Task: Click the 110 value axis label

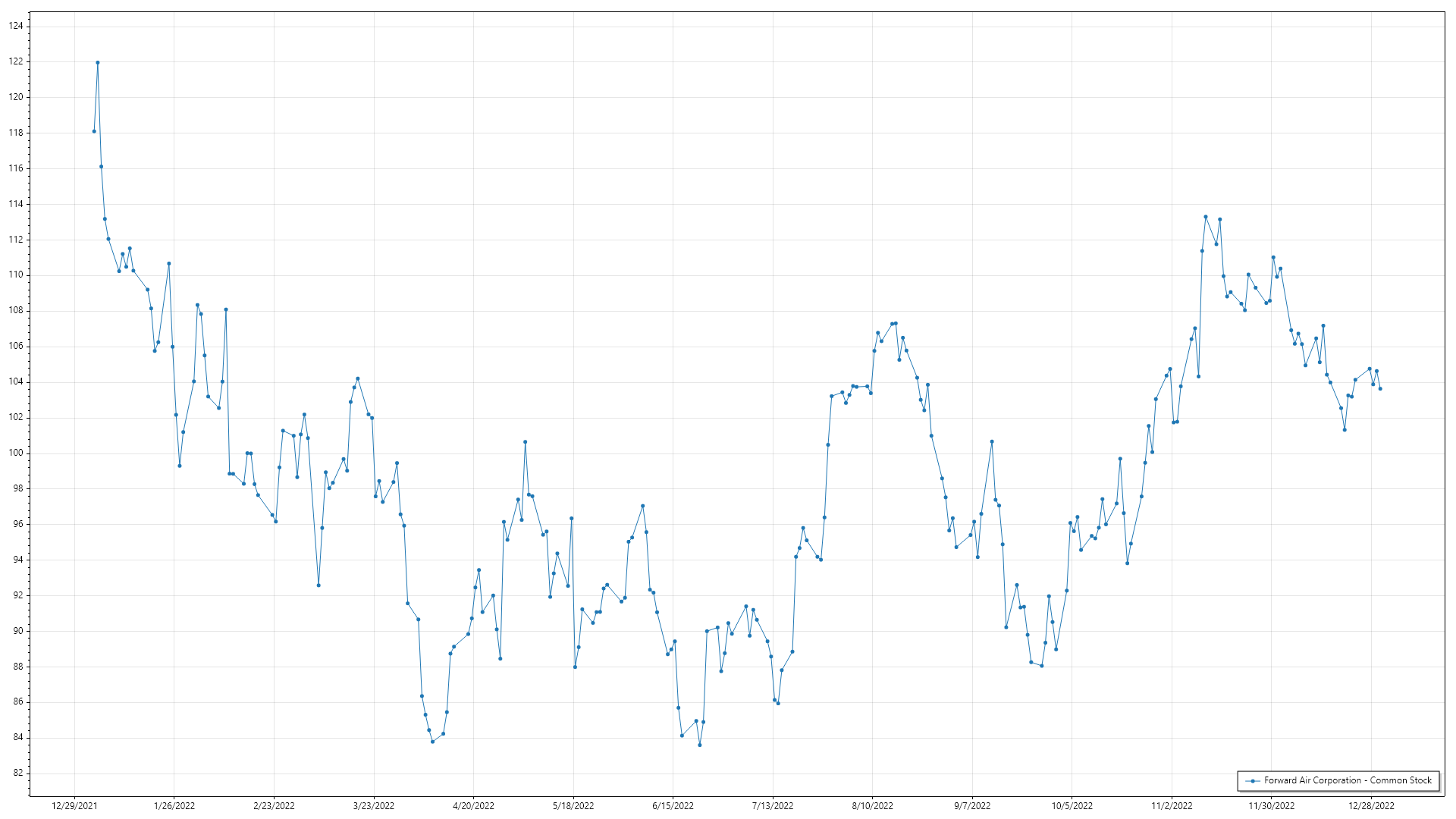Action: click(x=16, y=275)
